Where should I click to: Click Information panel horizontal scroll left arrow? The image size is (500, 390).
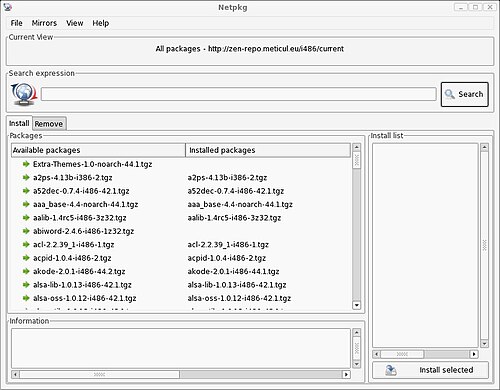pos(15,374)
